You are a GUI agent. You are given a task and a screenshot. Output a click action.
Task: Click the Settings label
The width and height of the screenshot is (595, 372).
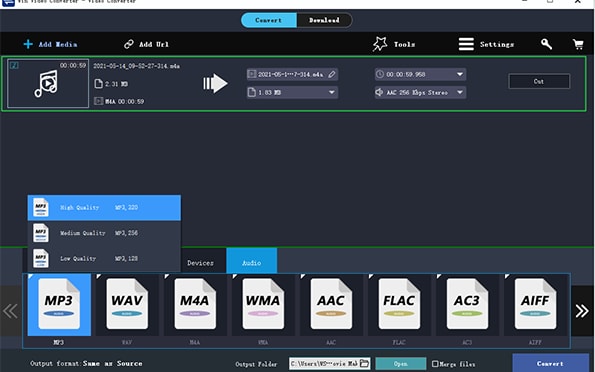click(497, 44)
